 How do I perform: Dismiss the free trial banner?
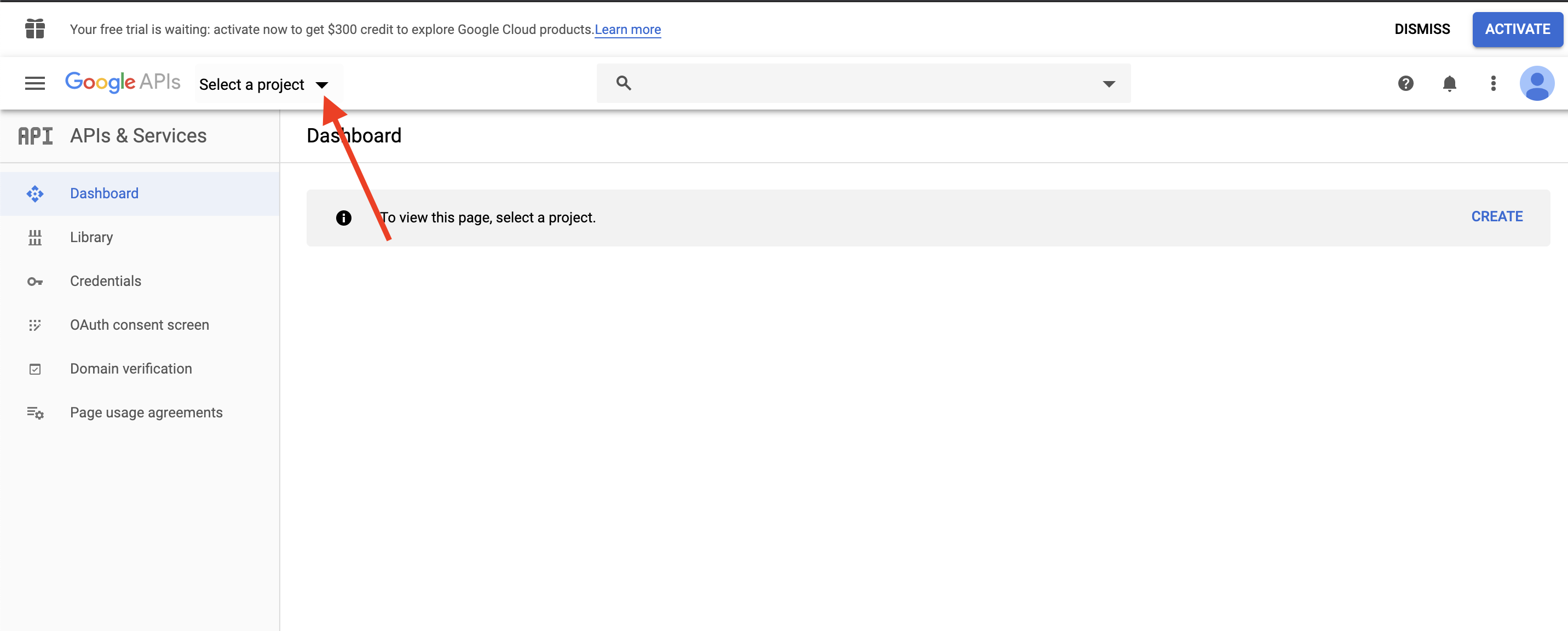click(x=1421, y=29)
